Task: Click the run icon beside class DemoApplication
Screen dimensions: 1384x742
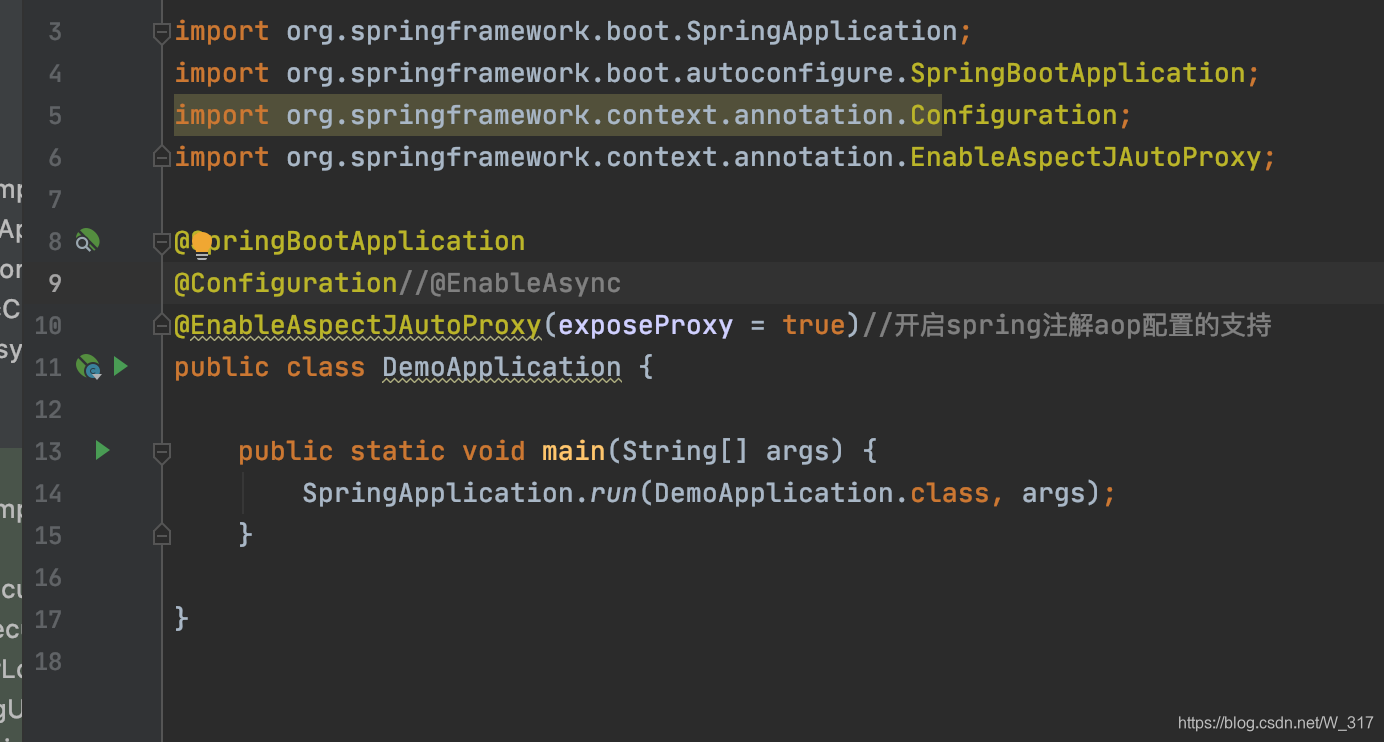Action: pos(120,366)
